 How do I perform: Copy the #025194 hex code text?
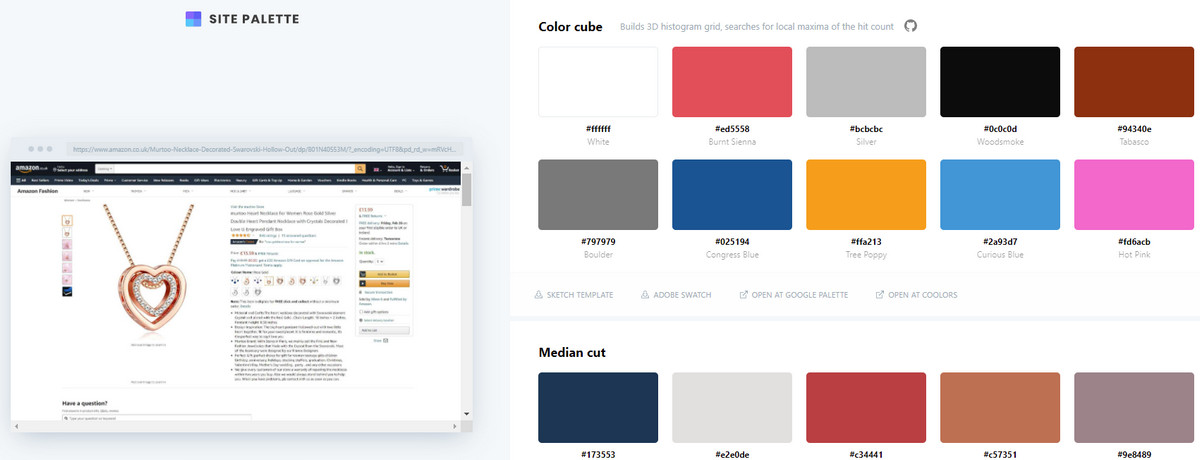point(732,241)
